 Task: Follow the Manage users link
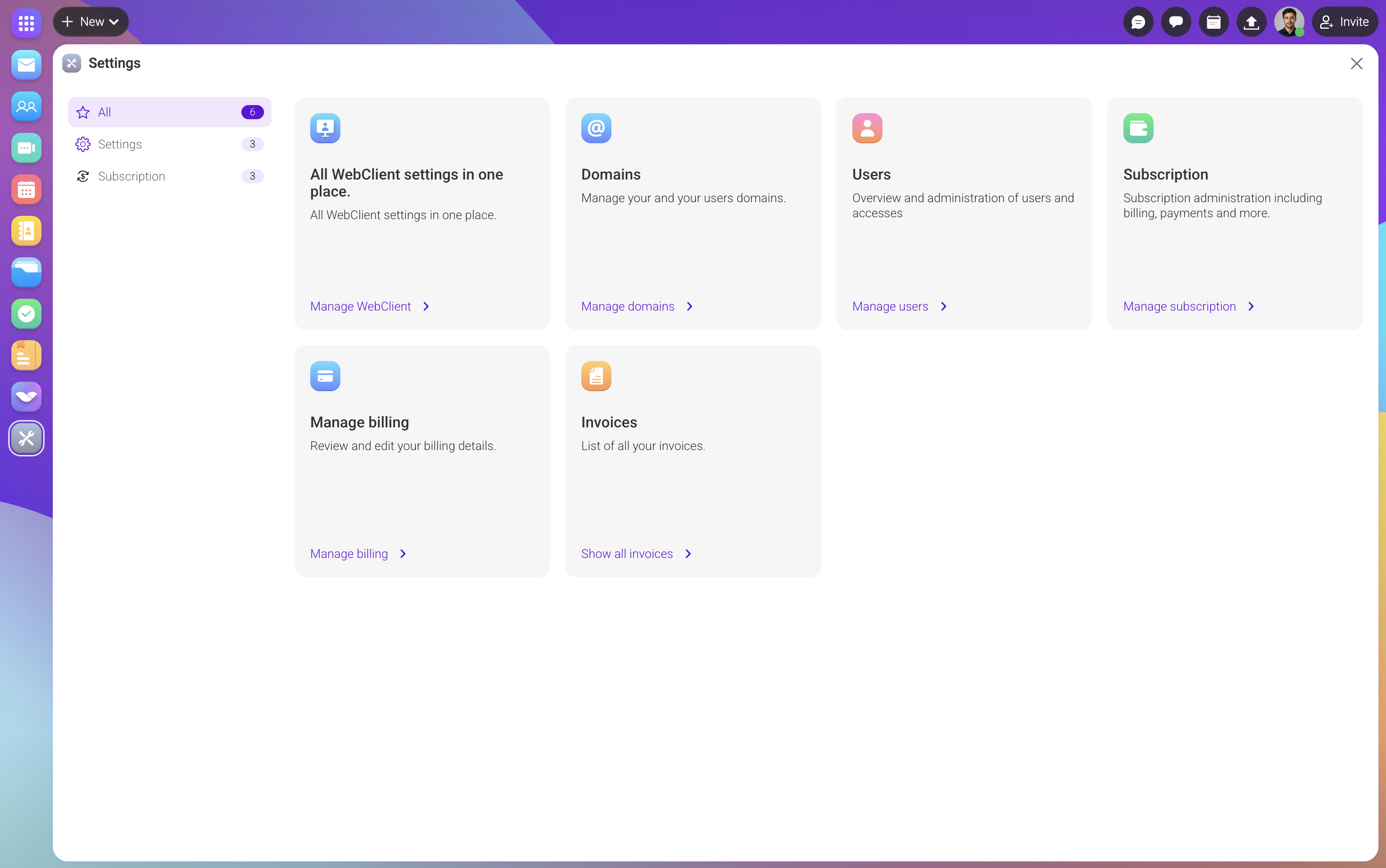[x=890, y=307]
